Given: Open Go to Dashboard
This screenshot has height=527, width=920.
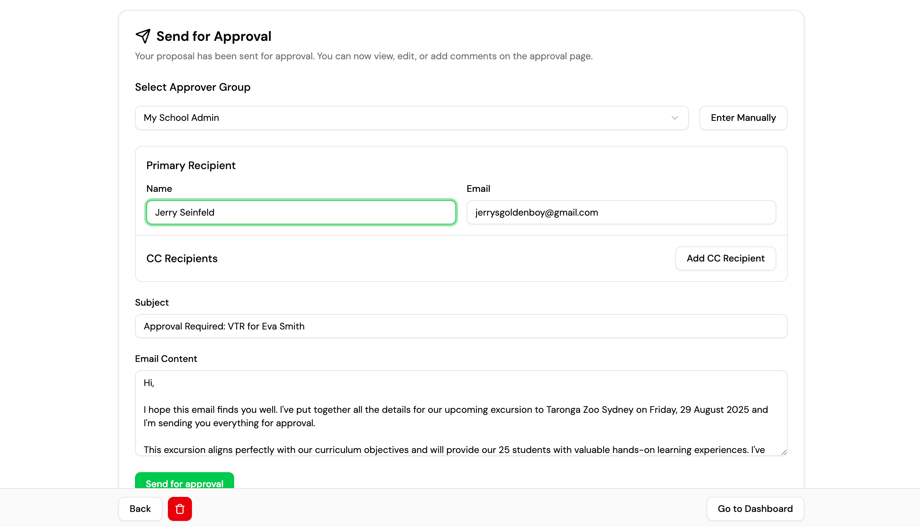Looking at the screenshot, I should (x=755, y=509).
